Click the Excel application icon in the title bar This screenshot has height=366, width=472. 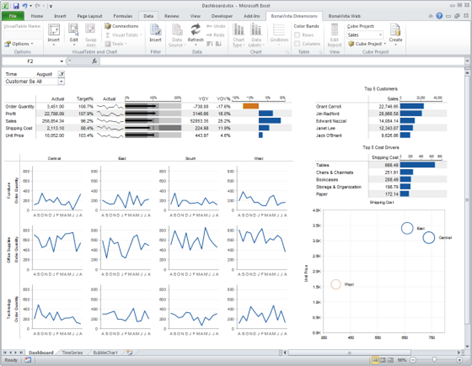click(6, 6)
